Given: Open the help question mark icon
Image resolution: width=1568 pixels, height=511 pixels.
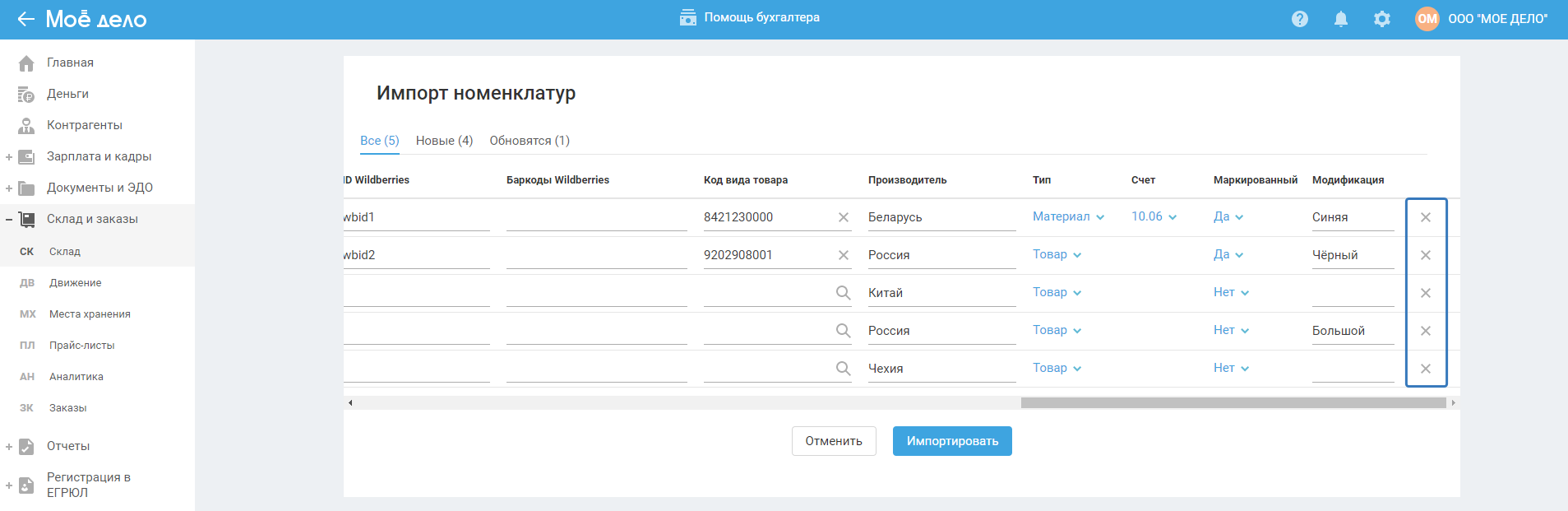Looking at the screenshot, I should [1299, 19].
